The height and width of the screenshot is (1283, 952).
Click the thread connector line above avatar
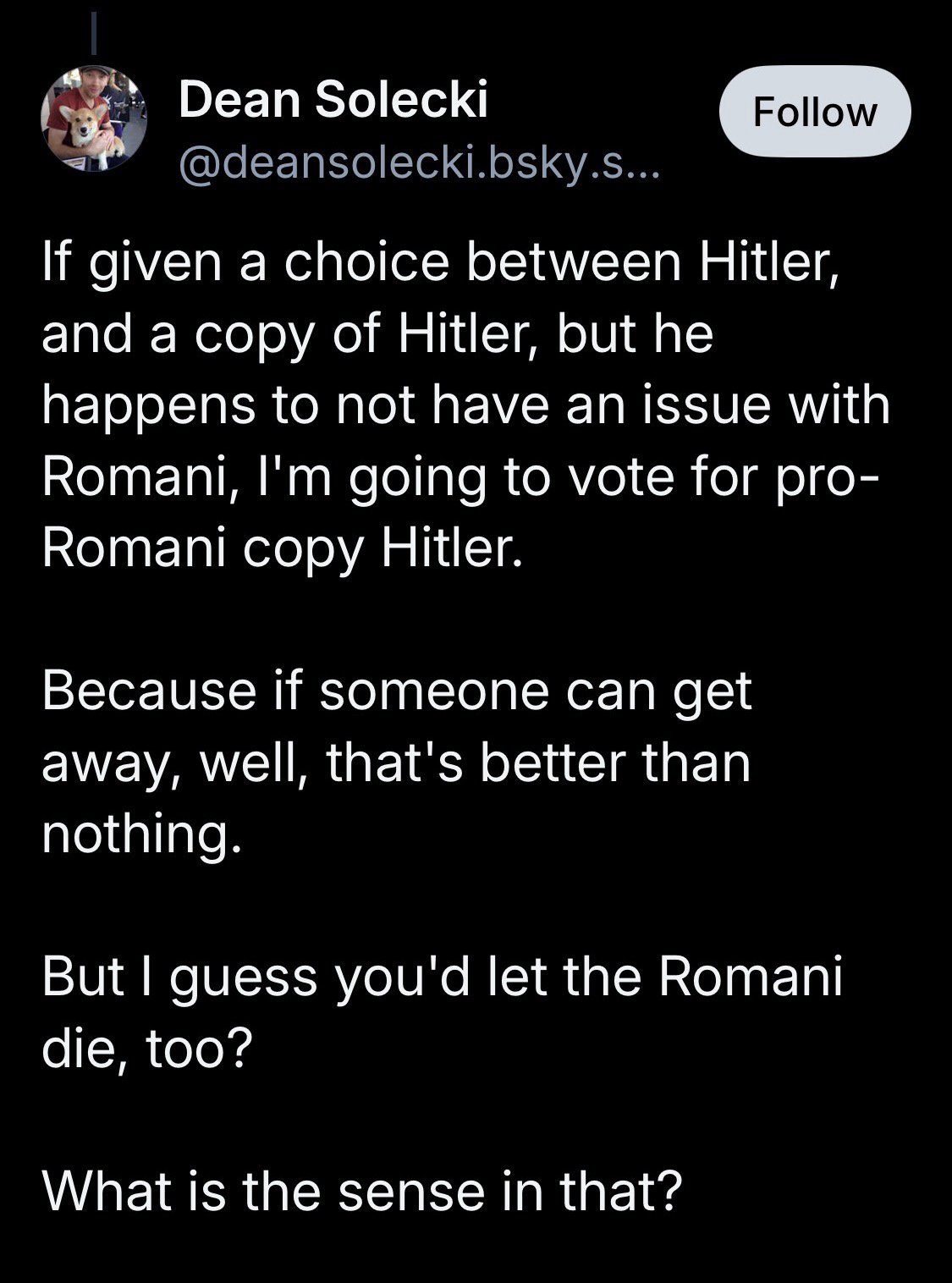point(95,32)
